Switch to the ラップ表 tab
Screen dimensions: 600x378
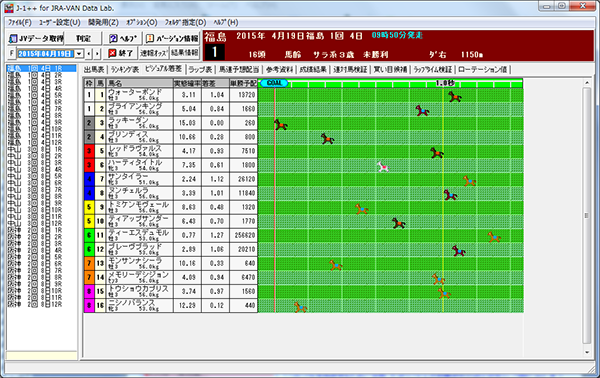[200, 70]
